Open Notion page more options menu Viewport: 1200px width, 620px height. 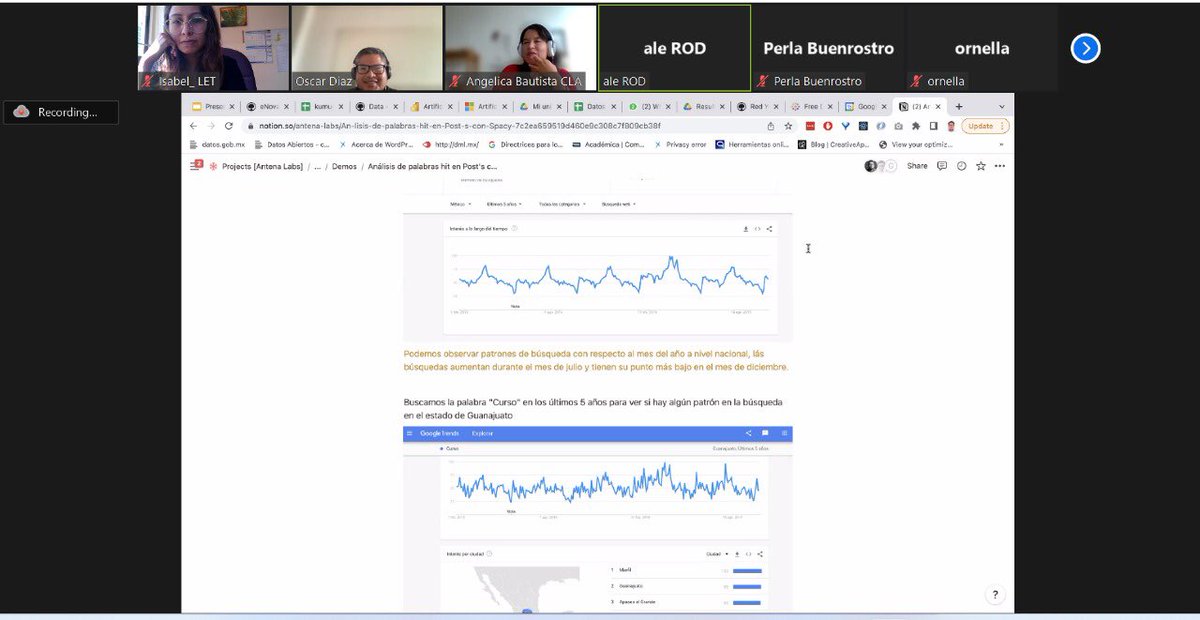tap(1000, 166)
